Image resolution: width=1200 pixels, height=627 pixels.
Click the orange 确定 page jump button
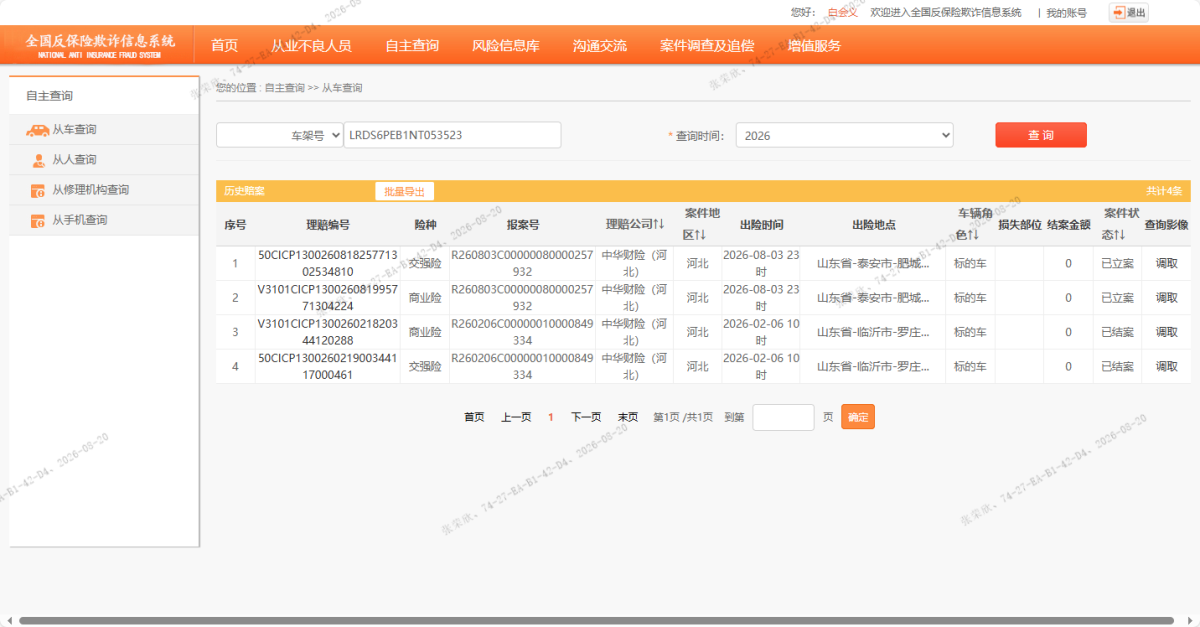click(858, 417)
